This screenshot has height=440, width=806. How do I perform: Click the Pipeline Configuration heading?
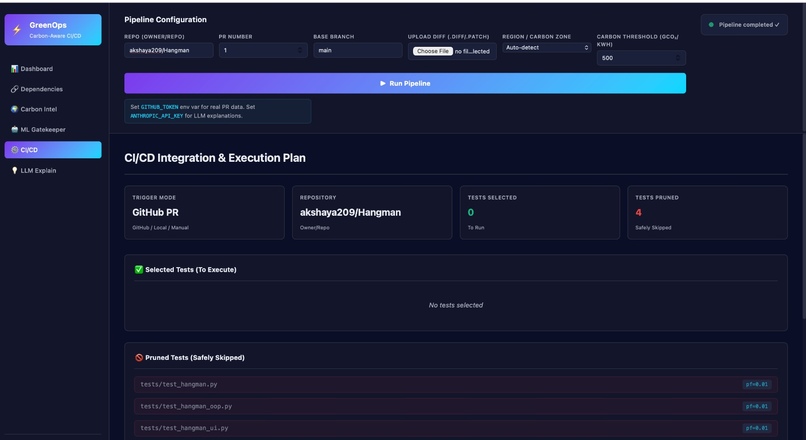[166, 20]
